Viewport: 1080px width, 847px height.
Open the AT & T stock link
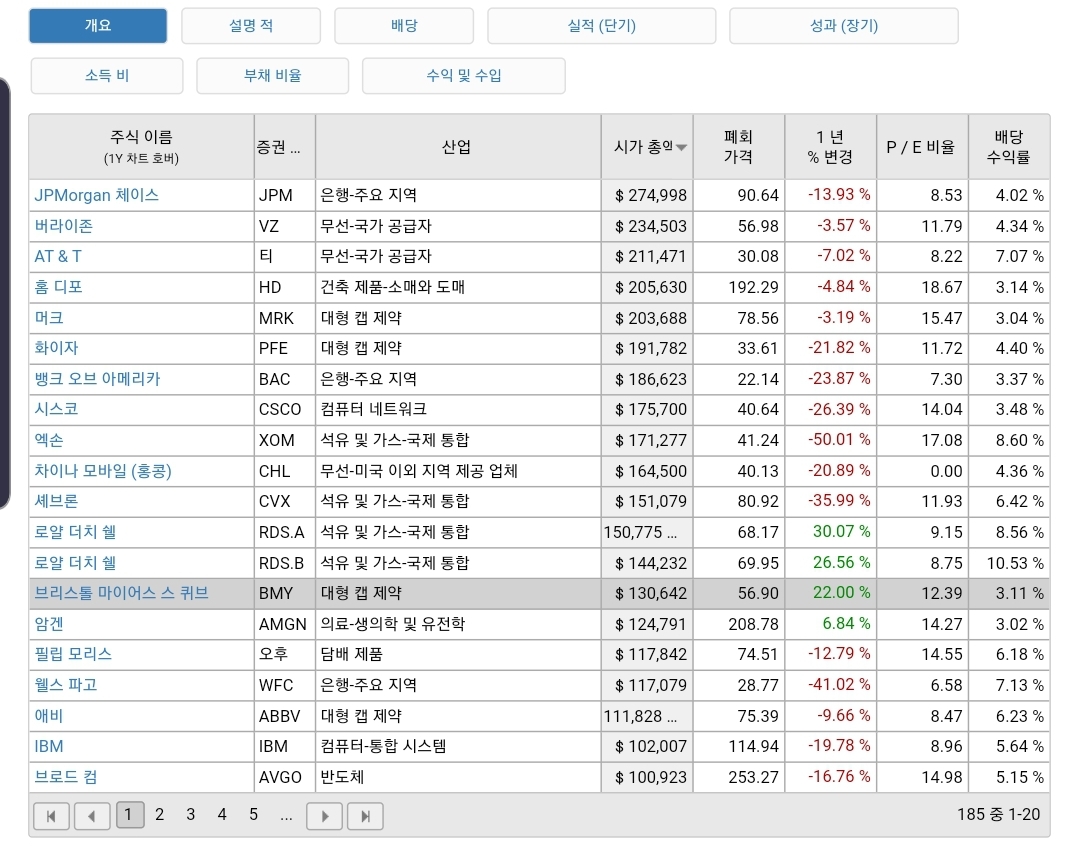[58, 256]
